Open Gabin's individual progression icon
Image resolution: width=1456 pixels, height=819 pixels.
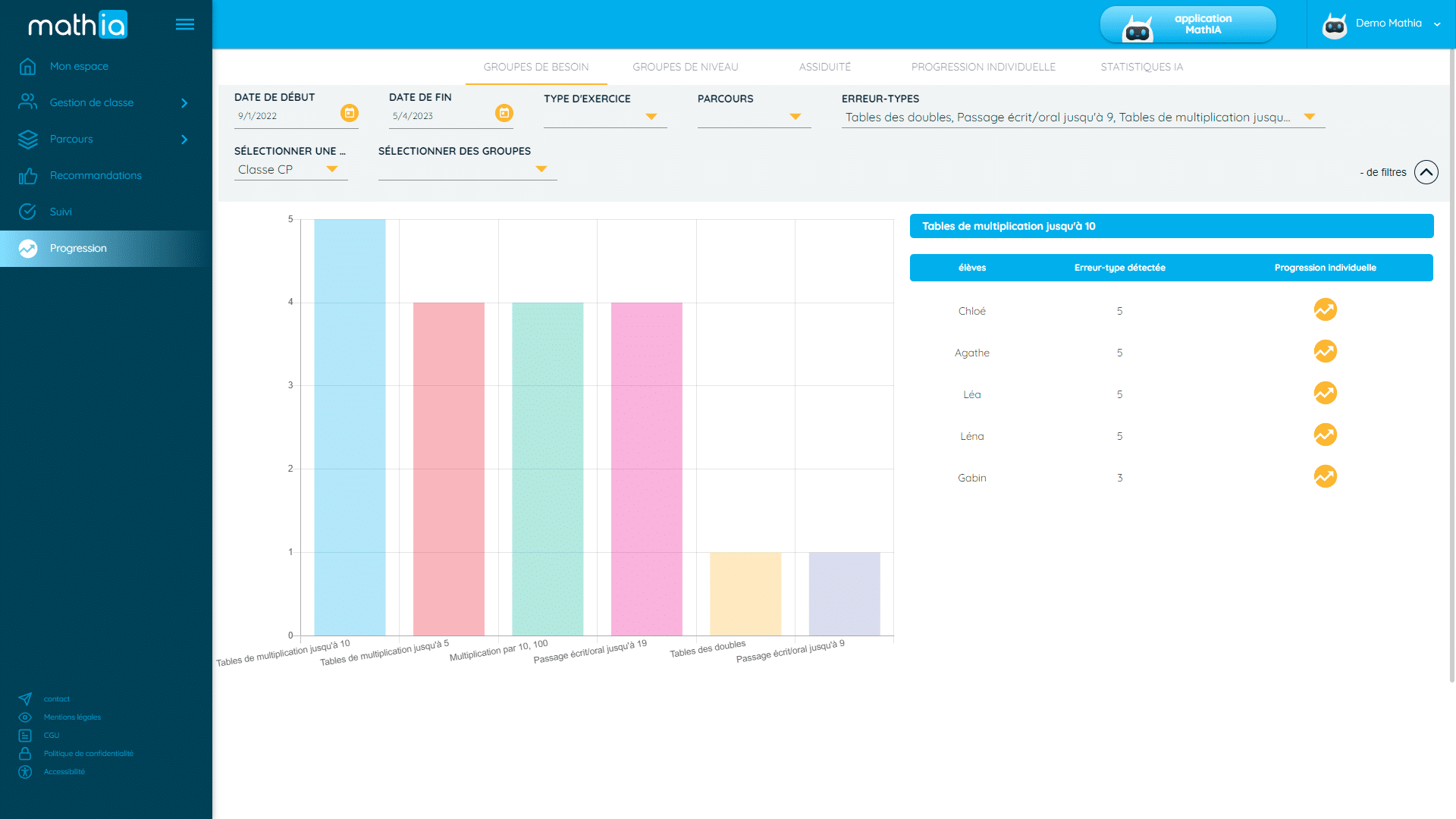click(x=1325, y=477)
